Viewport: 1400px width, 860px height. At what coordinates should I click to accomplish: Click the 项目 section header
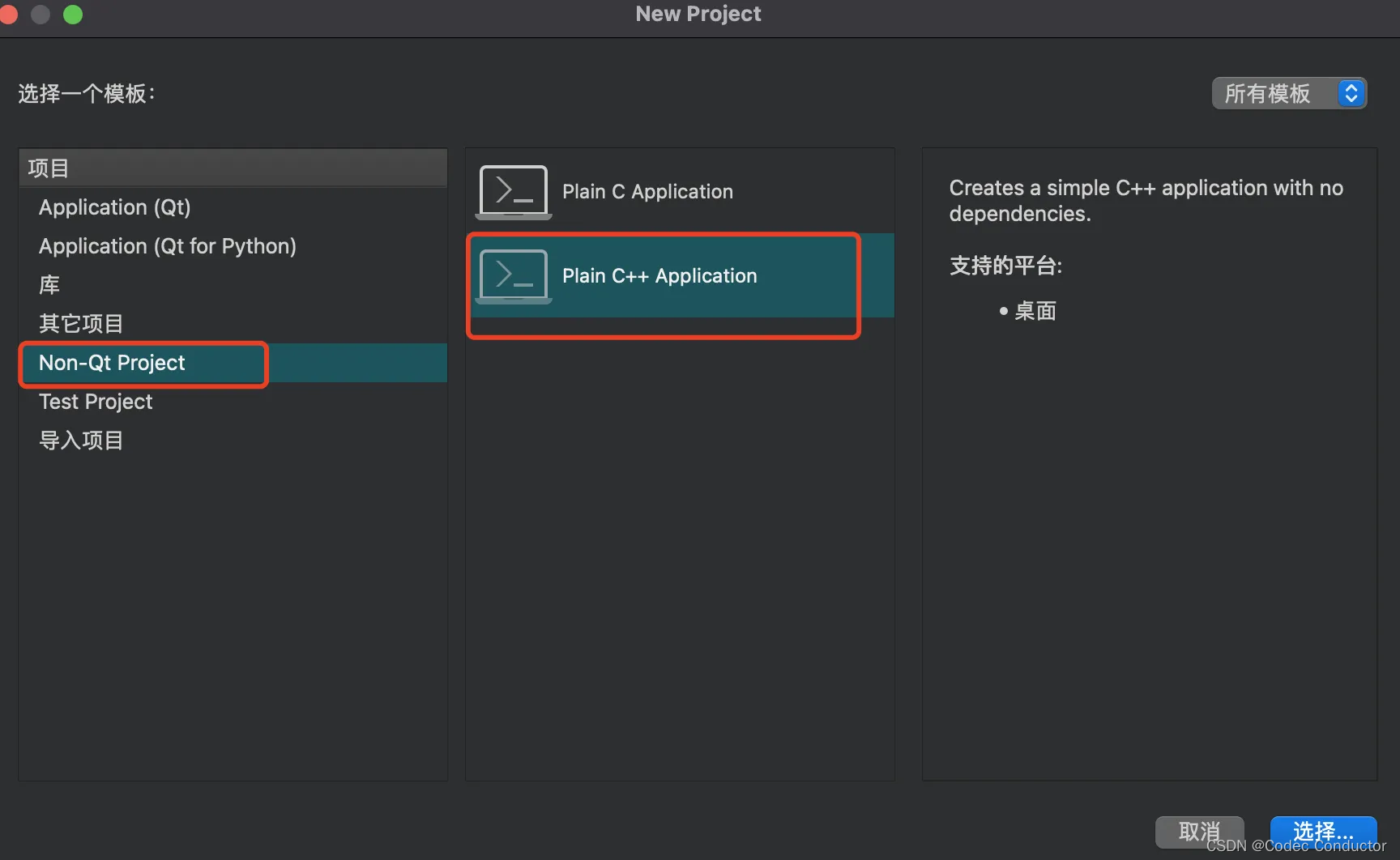click(48, 168)
